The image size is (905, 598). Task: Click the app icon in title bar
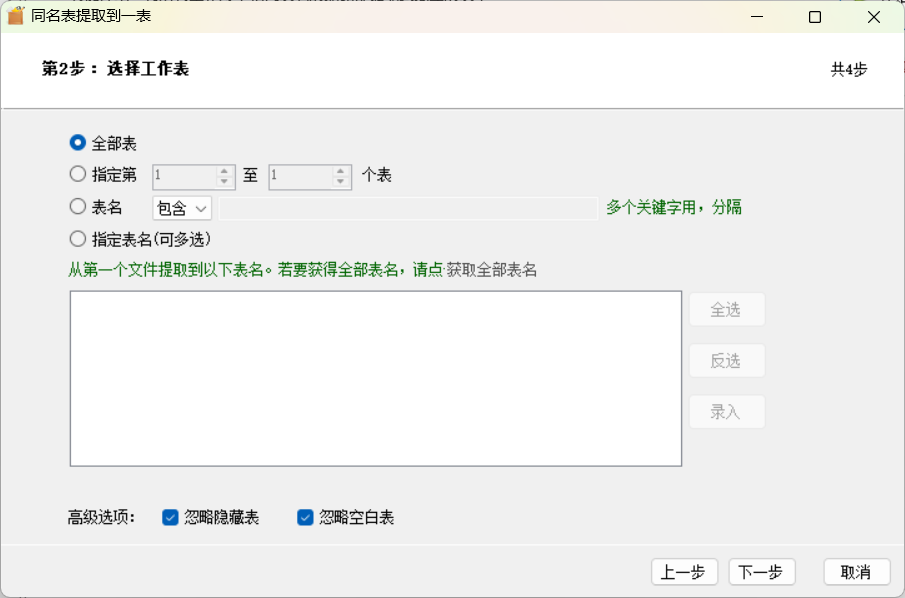(x=16, y=16)
